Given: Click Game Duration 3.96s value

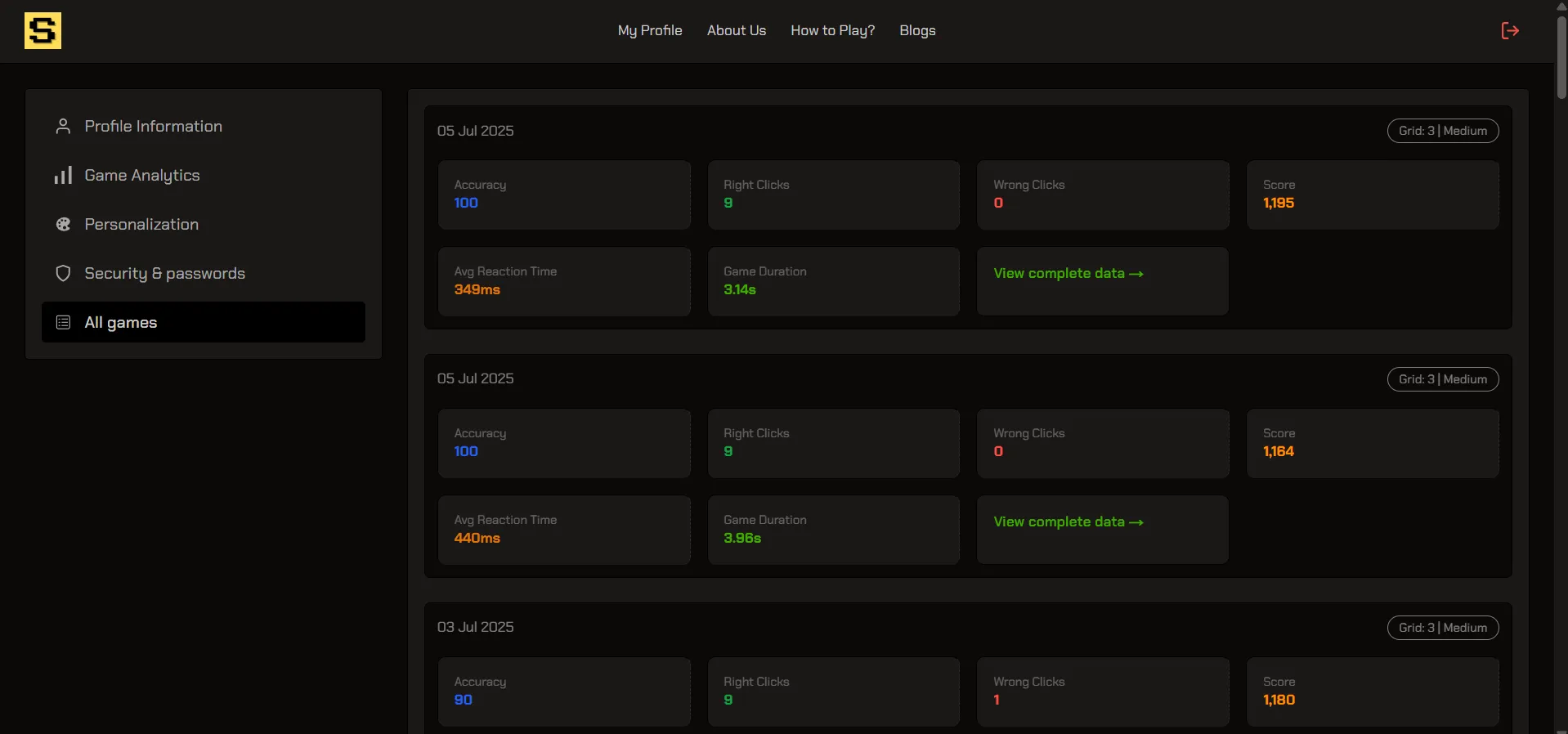Looking at the screenshot, I should point(742,538).
